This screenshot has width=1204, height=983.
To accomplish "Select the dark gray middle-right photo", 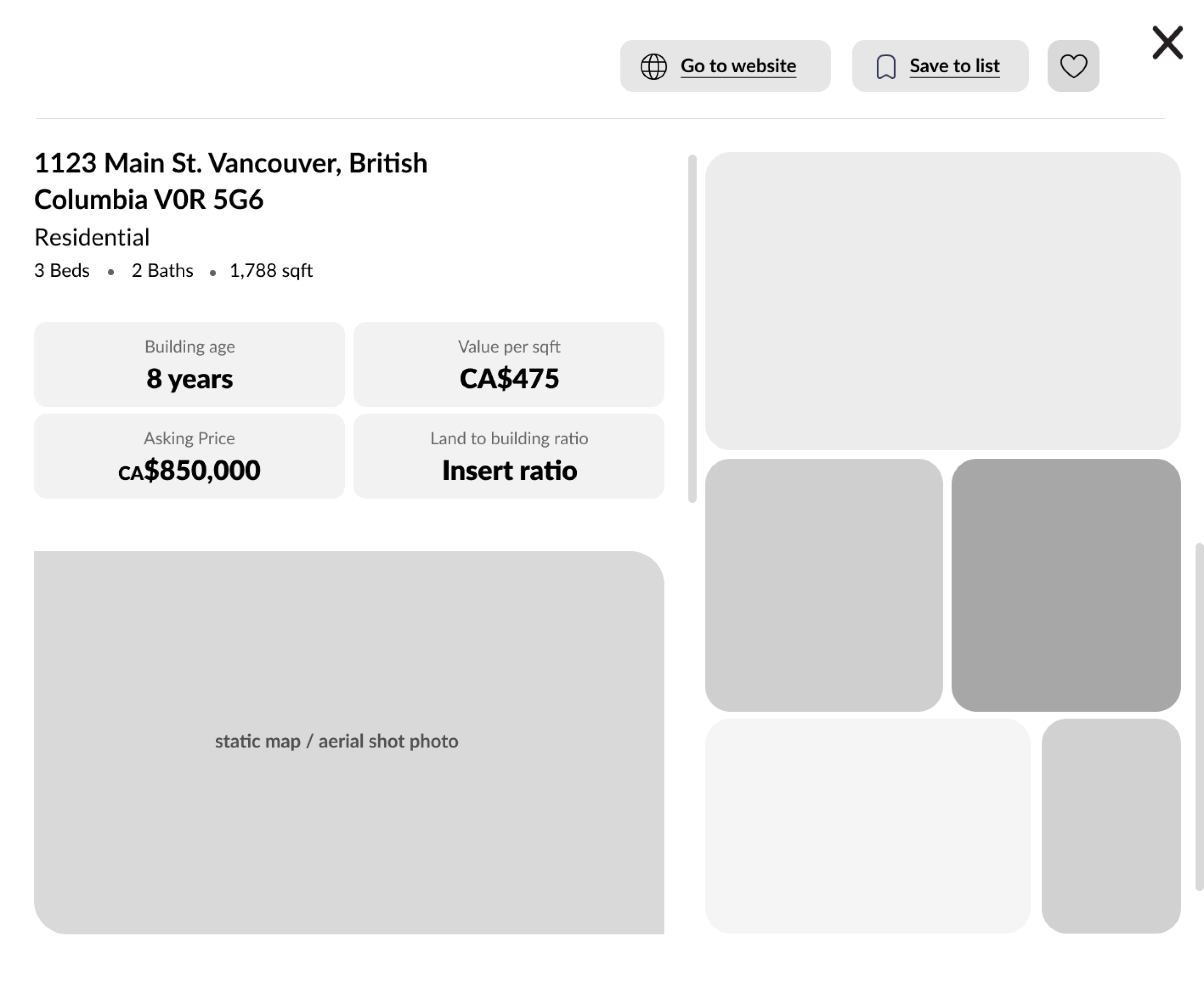I will 1065,584.
